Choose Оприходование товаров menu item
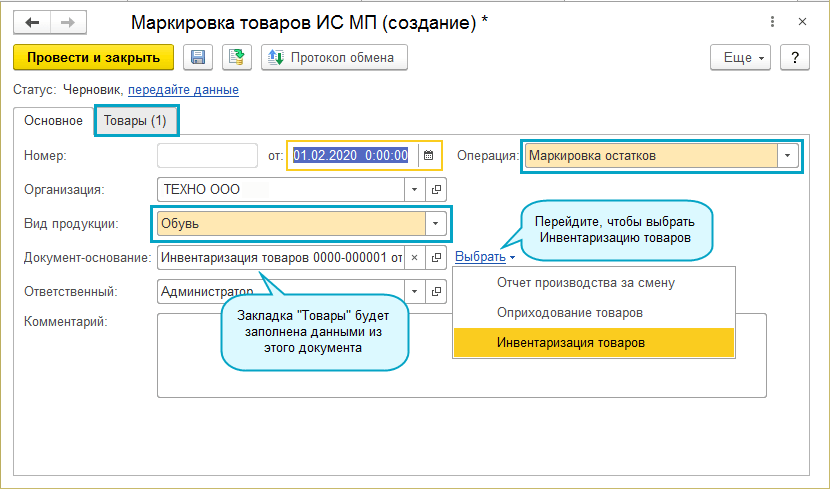 (569, 312)
